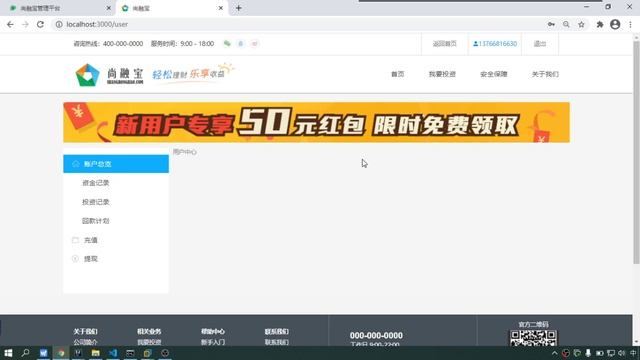This screenshot has height=360, width=640.
Task: Click the localhost:3000/user address bar
Action: (298, 24)
